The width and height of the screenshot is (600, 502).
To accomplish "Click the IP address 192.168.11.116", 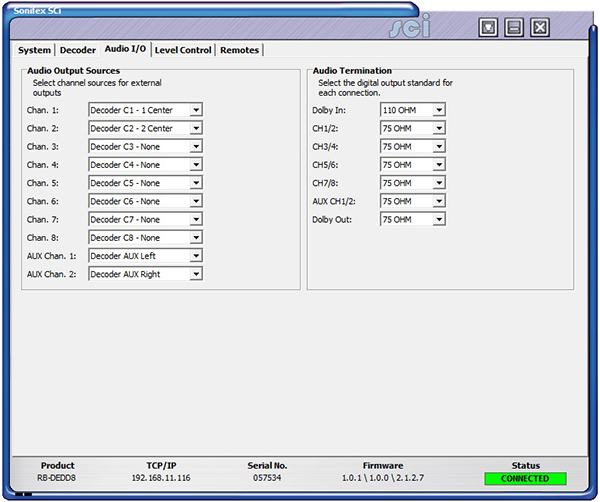I will pos(161,478).
